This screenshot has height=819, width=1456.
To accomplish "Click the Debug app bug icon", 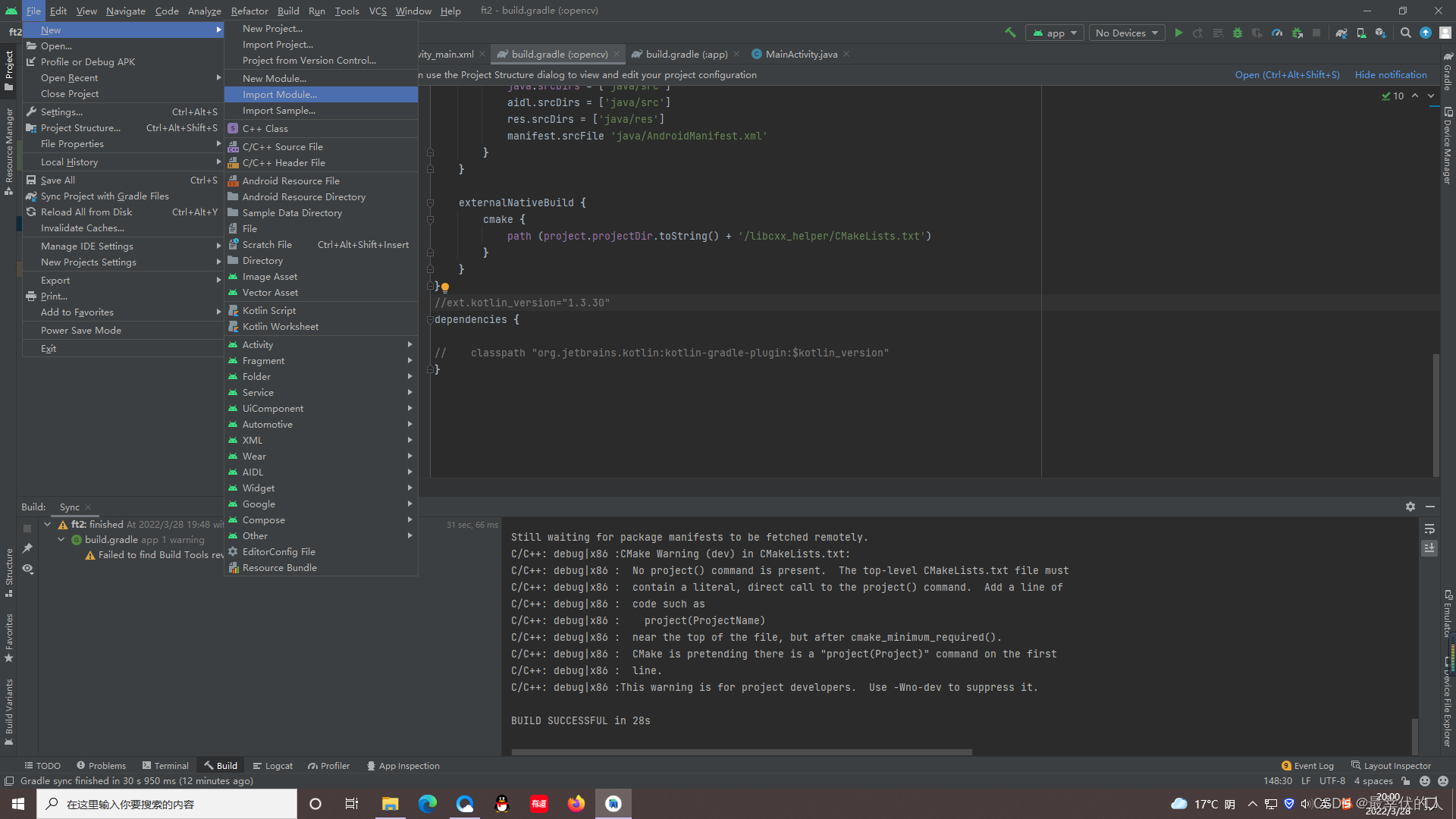I will tap(1238, 33).
